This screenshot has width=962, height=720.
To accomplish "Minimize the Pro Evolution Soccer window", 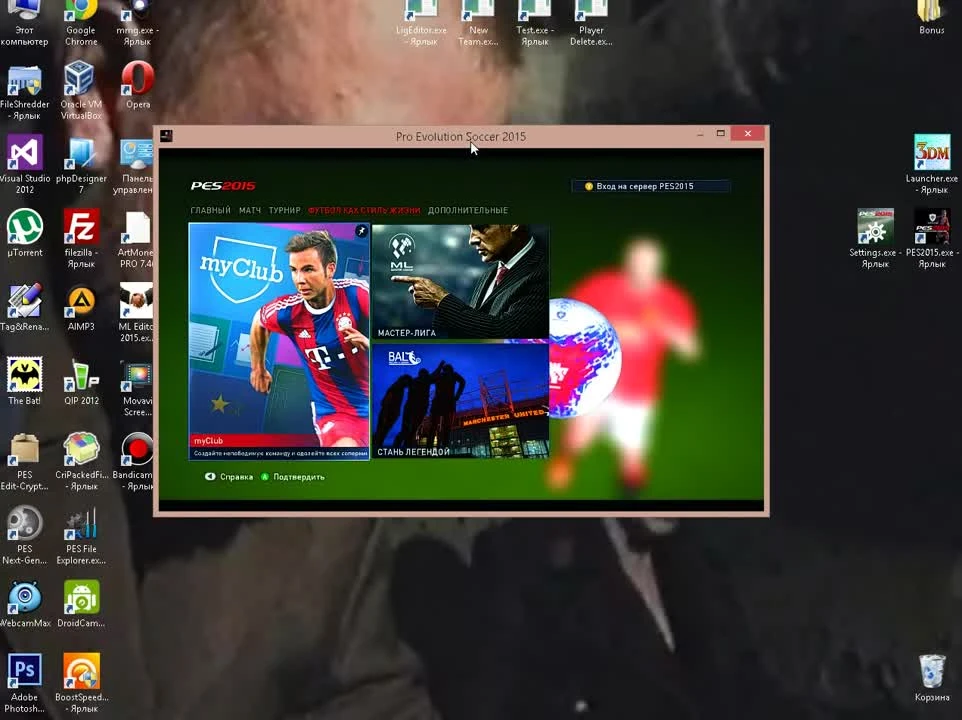I will (x=700, y=133).
